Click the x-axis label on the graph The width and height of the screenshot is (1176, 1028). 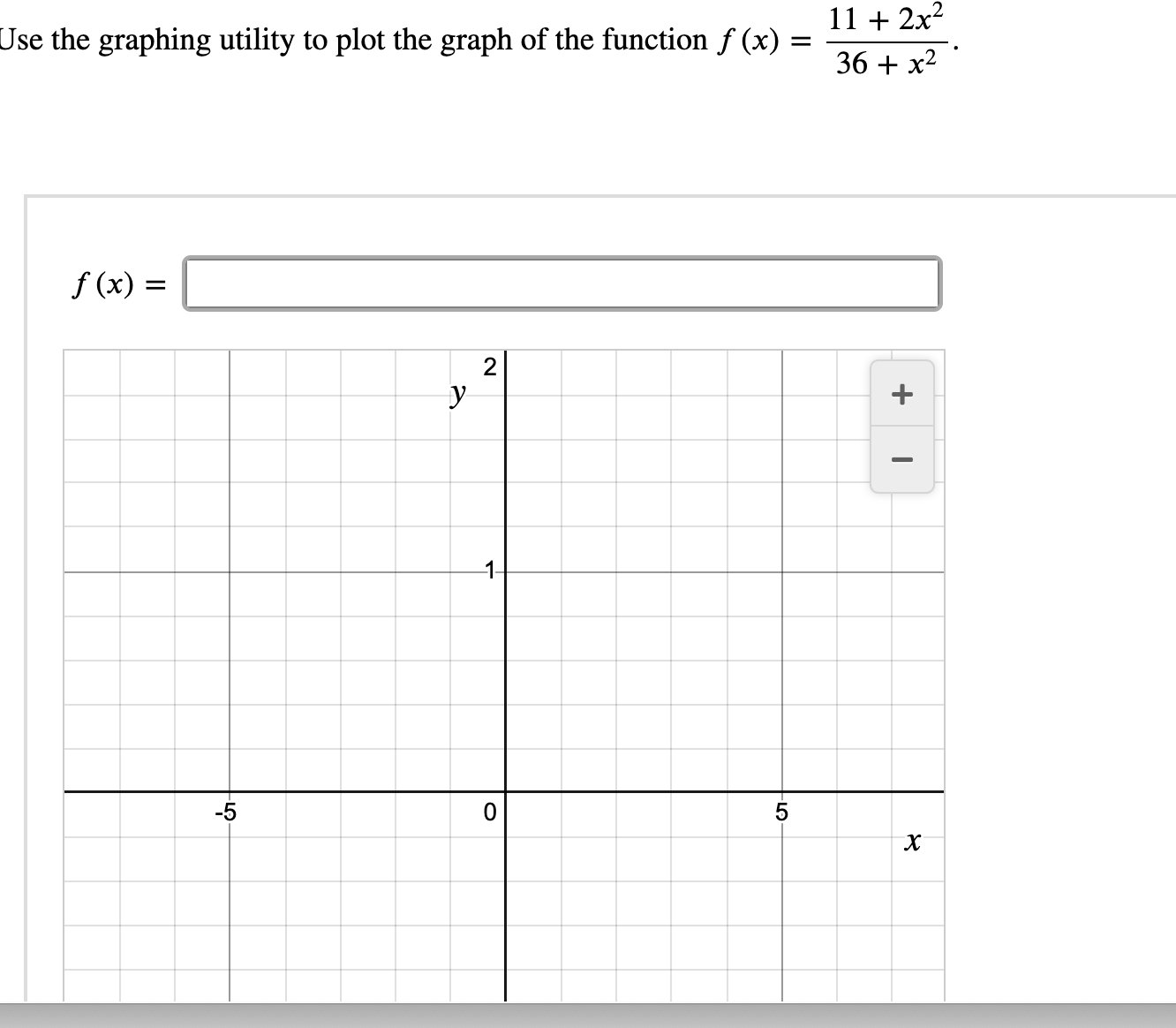click(x=912, y=842)
